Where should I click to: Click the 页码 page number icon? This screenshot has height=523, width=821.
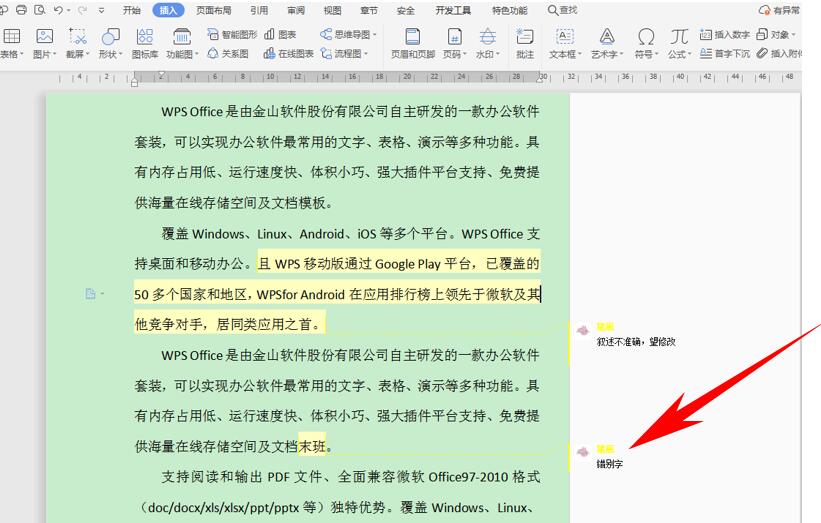[x=454, y=36]
